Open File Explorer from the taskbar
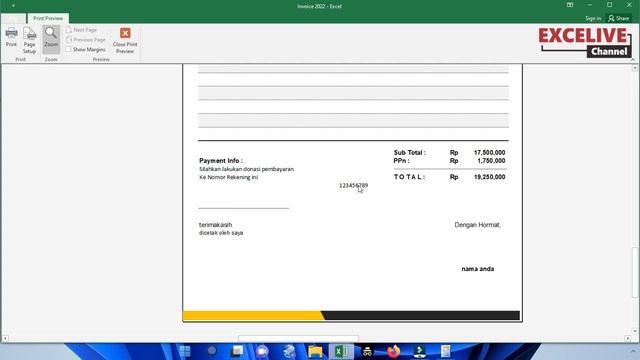The image size is (640, 360). (315, 351)
